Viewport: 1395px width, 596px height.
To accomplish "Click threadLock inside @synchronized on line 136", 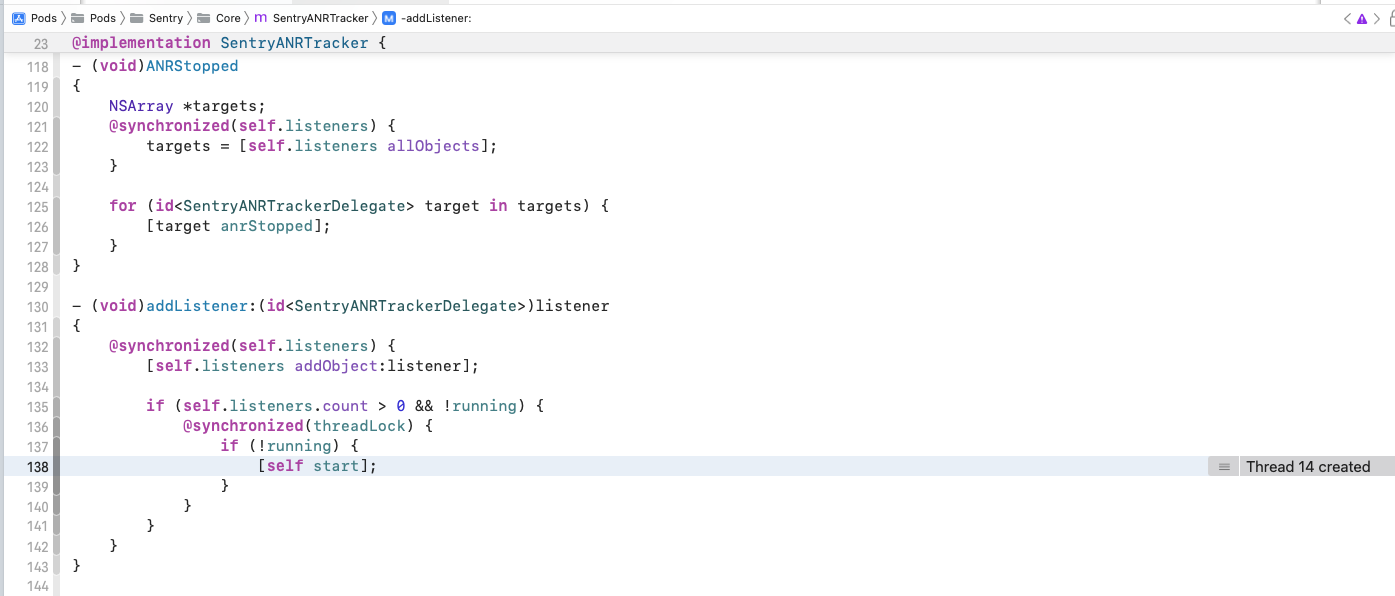I will coord(359,426).
